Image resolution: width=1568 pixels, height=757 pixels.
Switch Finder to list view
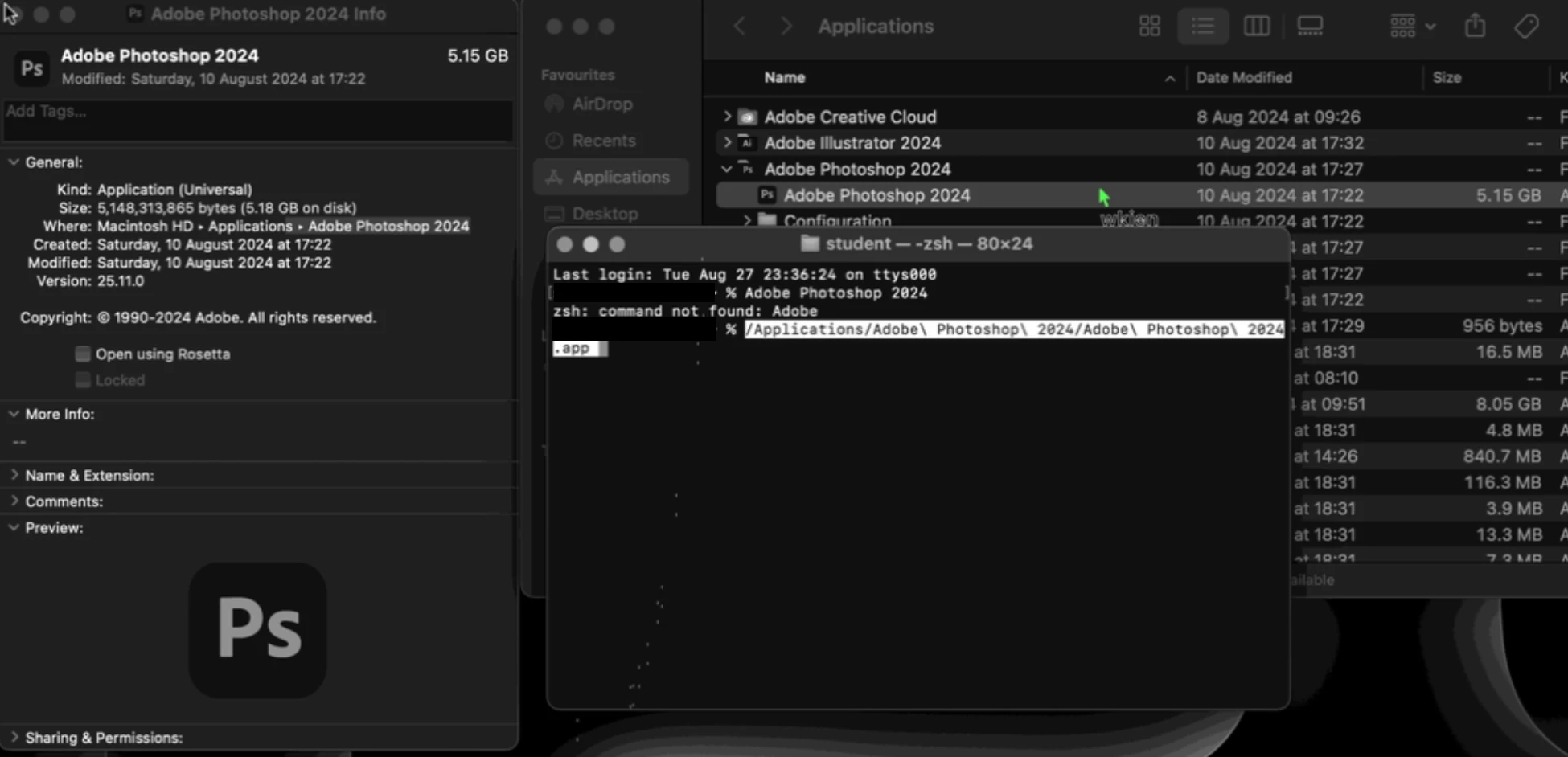pos(1203,27)
